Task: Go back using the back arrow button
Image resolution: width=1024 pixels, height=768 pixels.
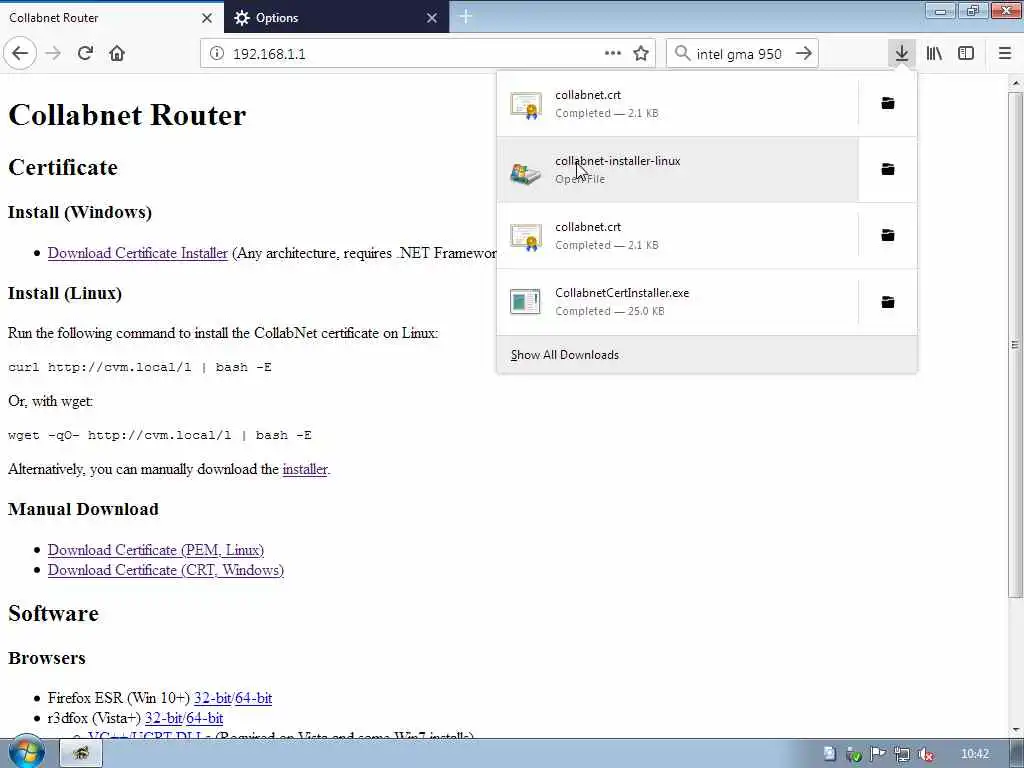Action: pos(20,54)
